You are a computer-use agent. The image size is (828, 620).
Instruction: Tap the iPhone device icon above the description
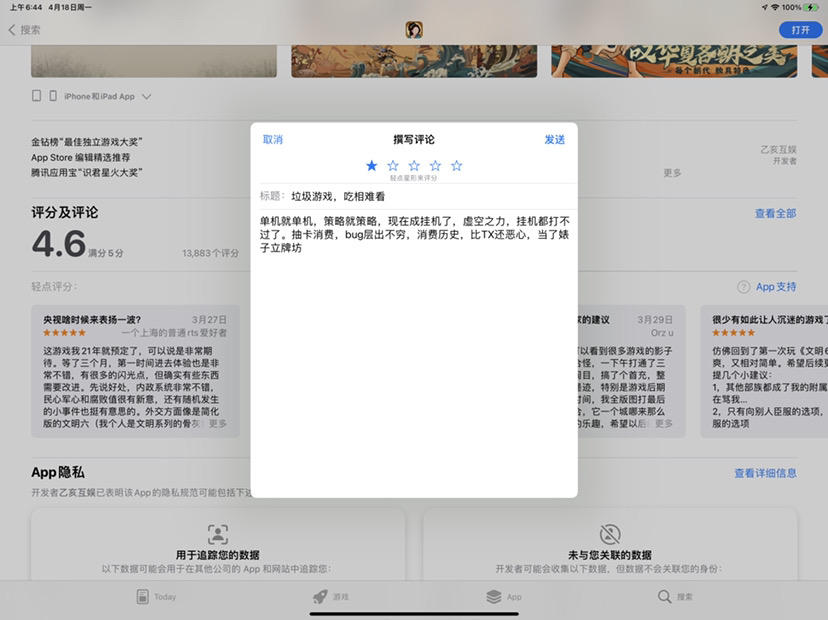[x=53, y=96]
